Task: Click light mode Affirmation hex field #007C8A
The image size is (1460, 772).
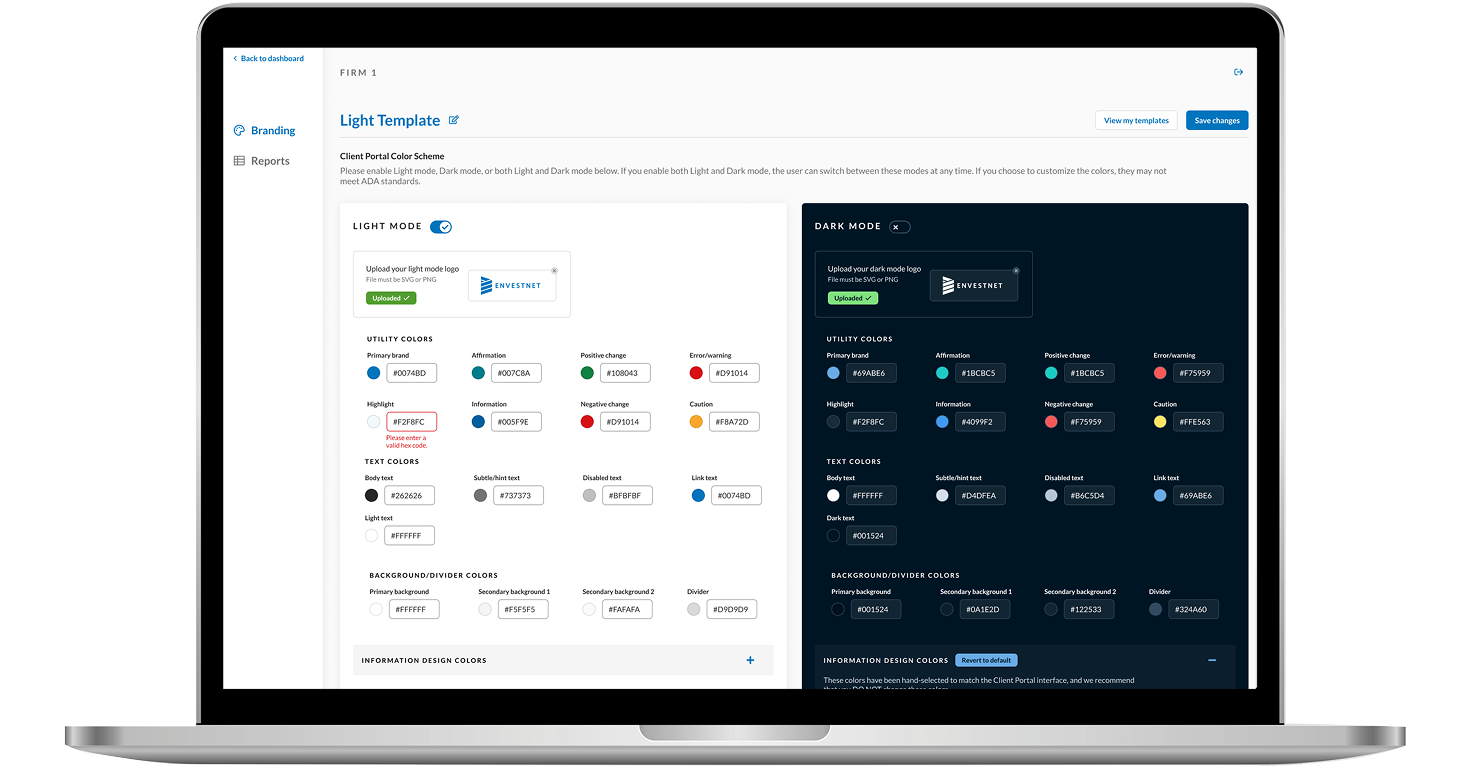Action: click(x=517, y=373)
